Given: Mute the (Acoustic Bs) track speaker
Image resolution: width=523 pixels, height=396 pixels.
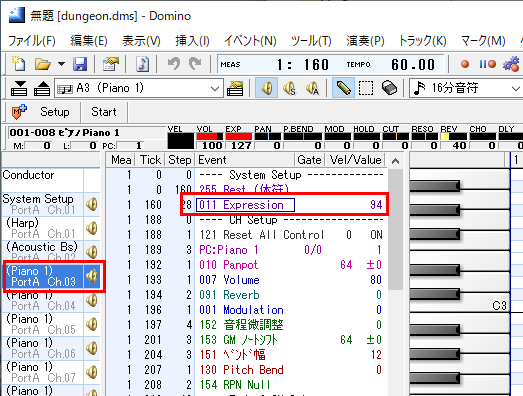Looking at the screenshot, I should click(x=92, y=252).
